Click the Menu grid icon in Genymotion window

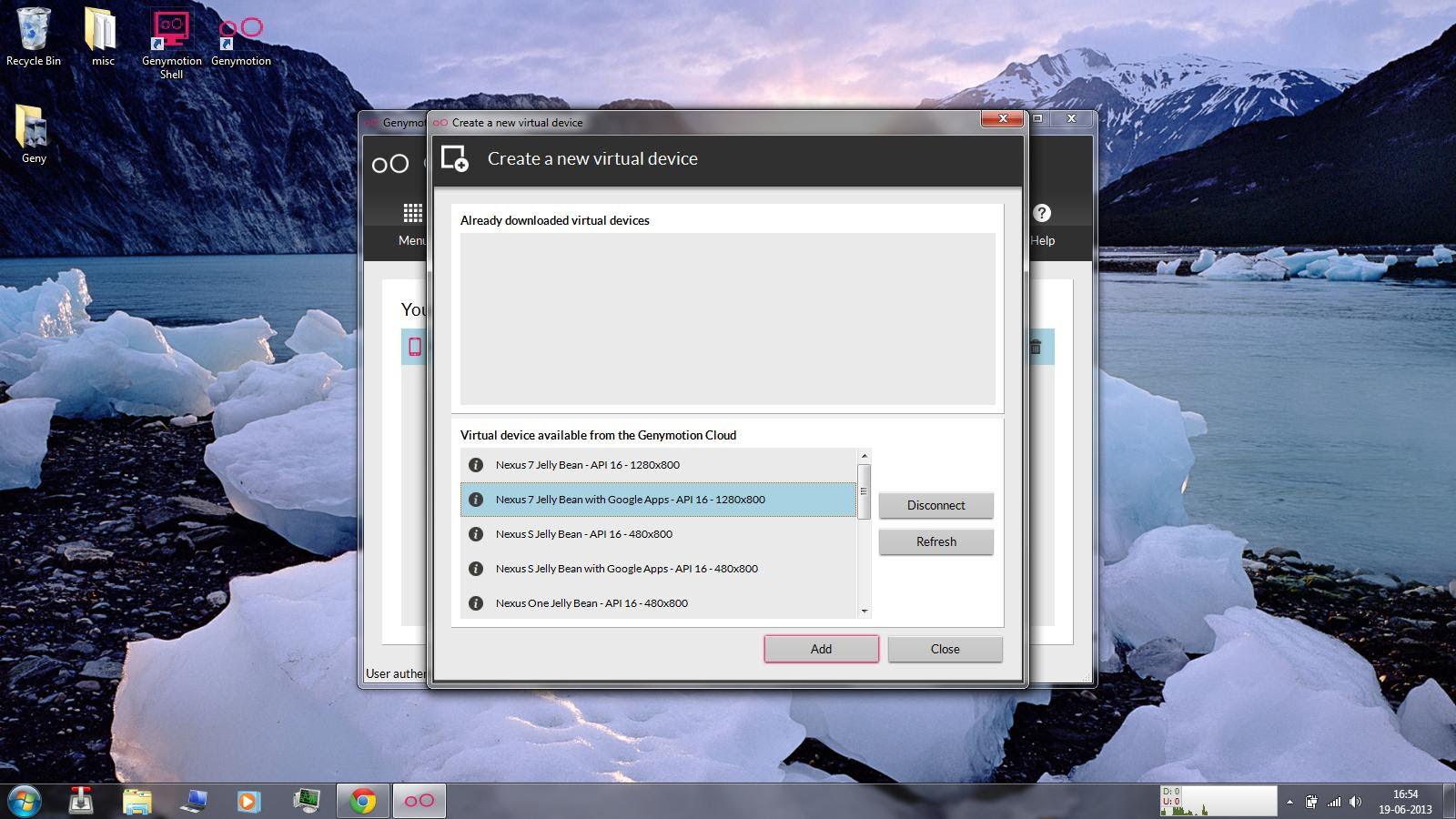tap(413, 213)
